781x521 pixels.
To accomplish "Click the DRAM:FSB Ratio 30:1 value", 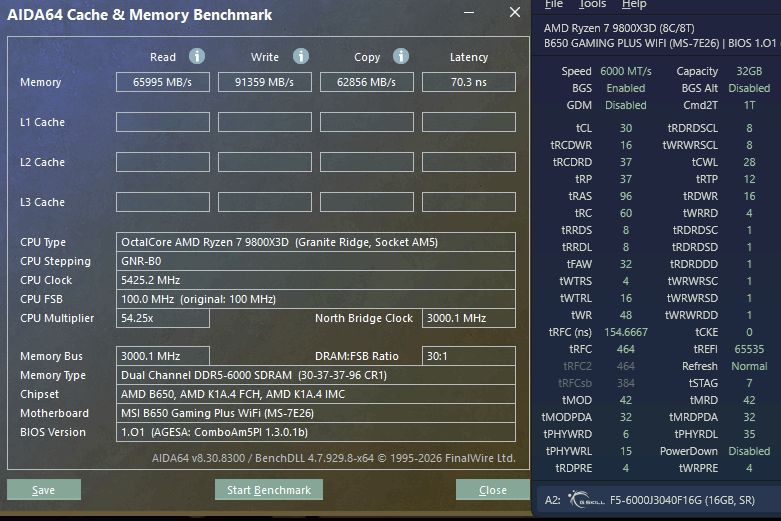I will [469, 356].
